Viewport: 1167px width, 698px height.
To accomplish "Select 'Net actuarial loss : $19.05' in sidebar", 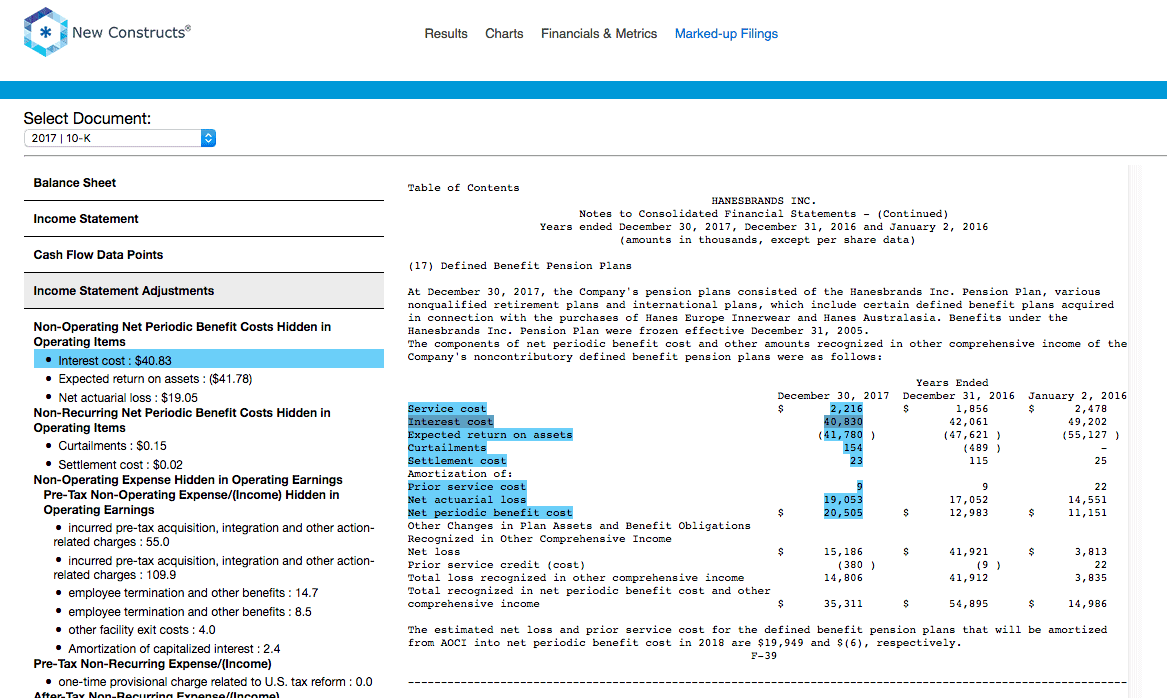I will tap(128, 397).
